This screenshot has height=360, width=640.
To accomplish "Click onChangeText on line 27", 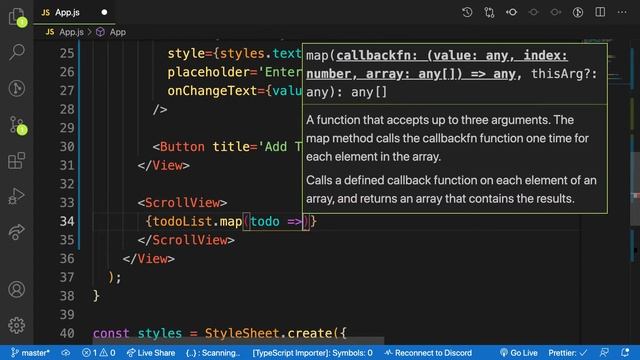I will click(x=212, y=91).
